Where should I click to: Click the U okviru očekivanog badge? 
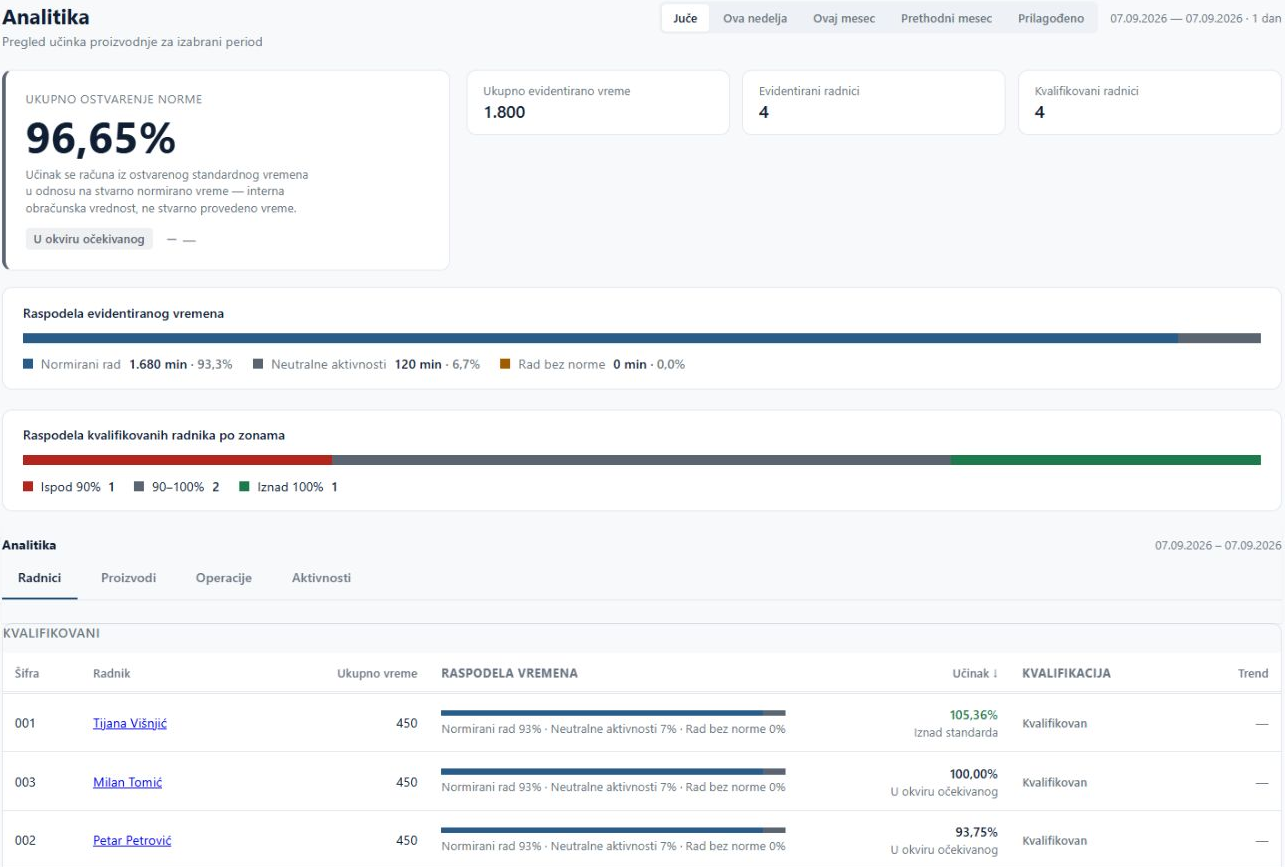(x=89, y=239)
